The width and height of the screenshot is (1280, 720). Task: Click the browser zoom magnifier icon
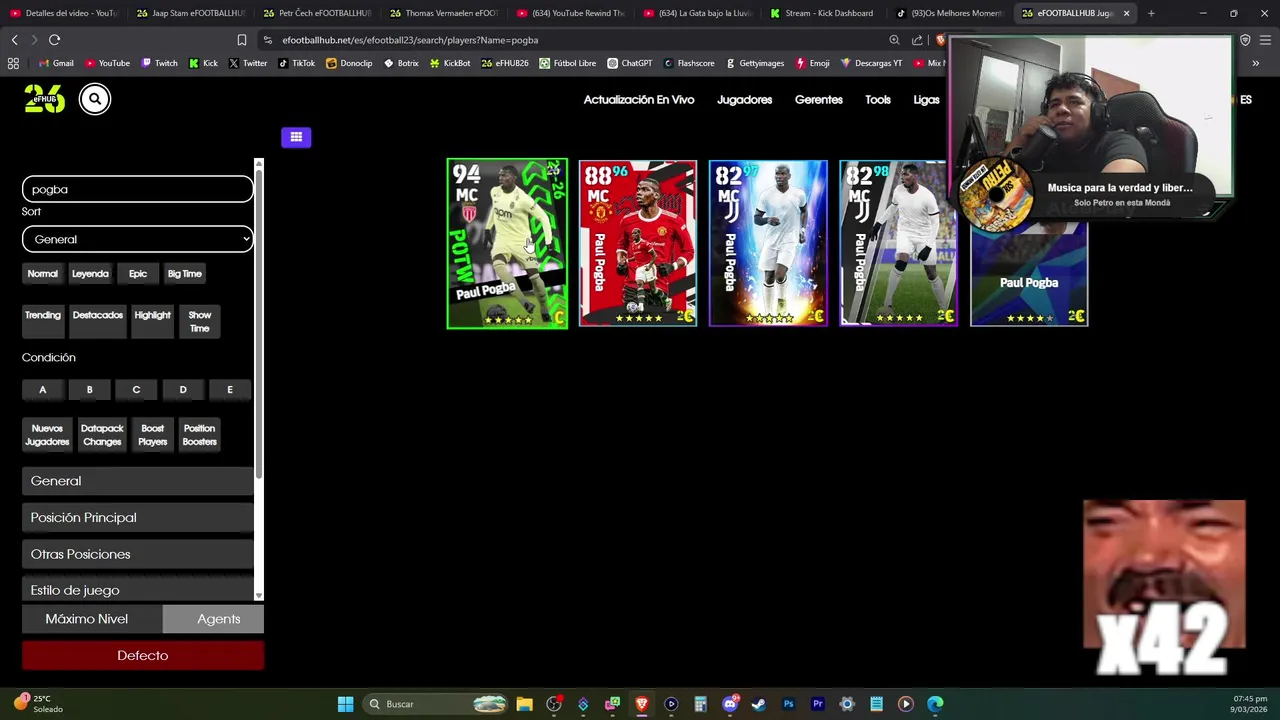[894, 40]
